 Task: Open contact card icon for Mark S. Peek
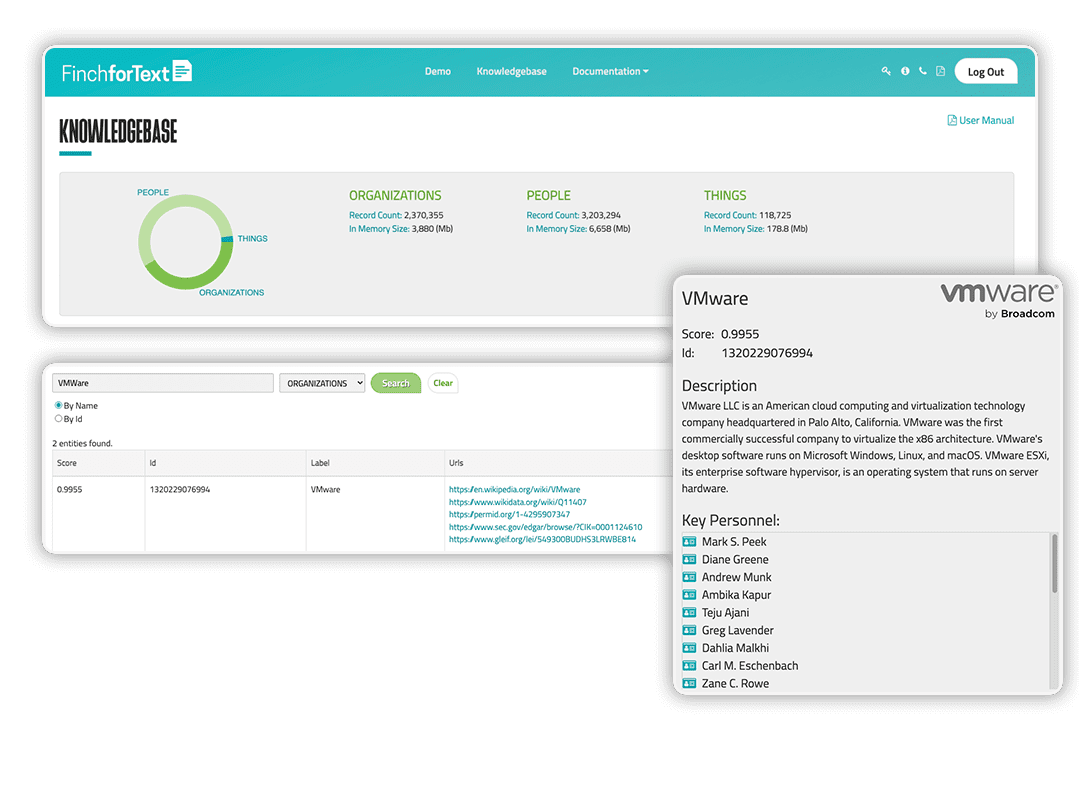(x=689, y=542)
